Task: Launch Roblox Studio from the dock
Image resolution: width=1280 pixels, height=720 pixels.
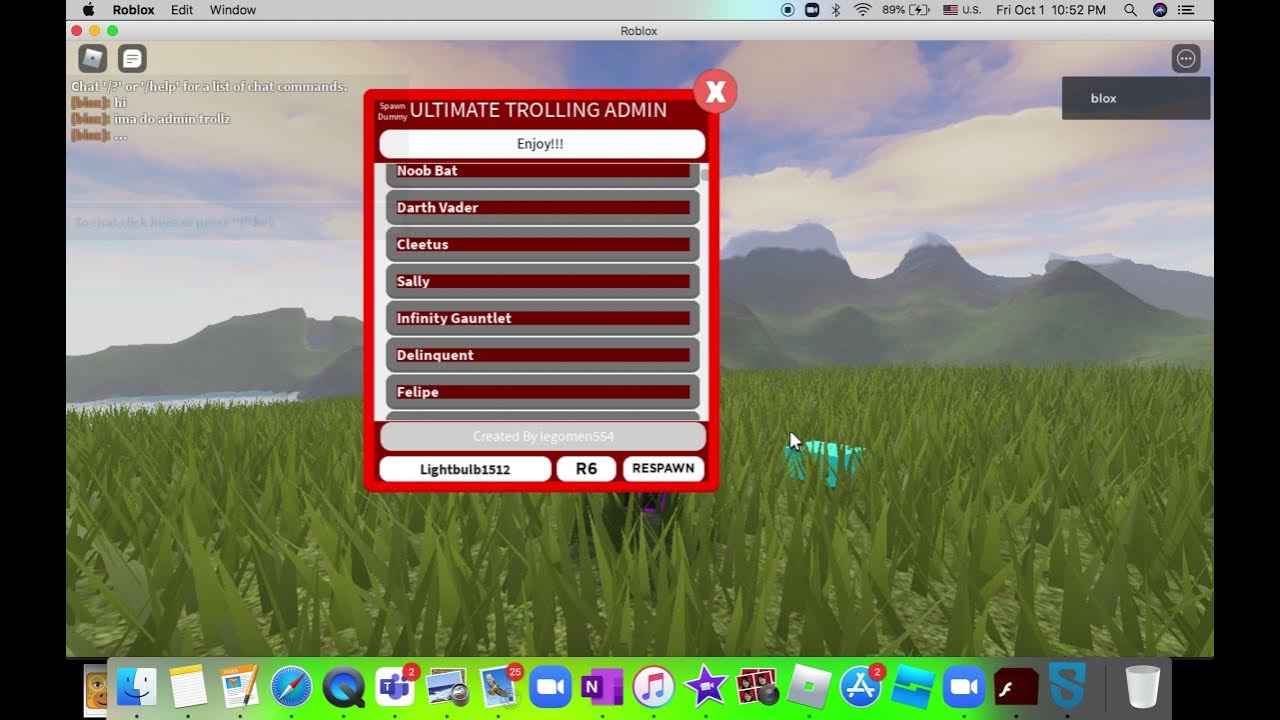Action: click(912, 687)
